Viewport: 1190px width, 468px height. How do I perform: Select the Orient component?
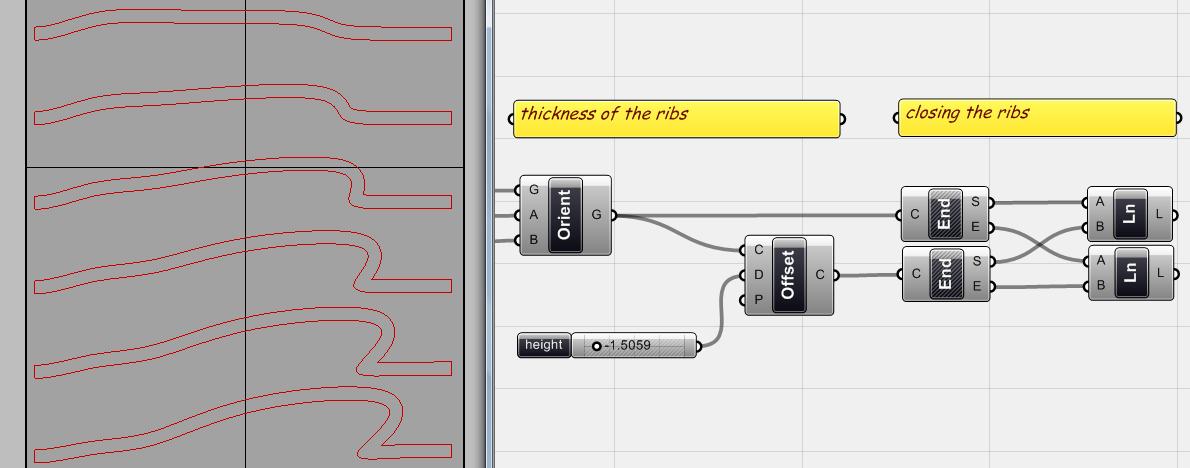(565, 215)
